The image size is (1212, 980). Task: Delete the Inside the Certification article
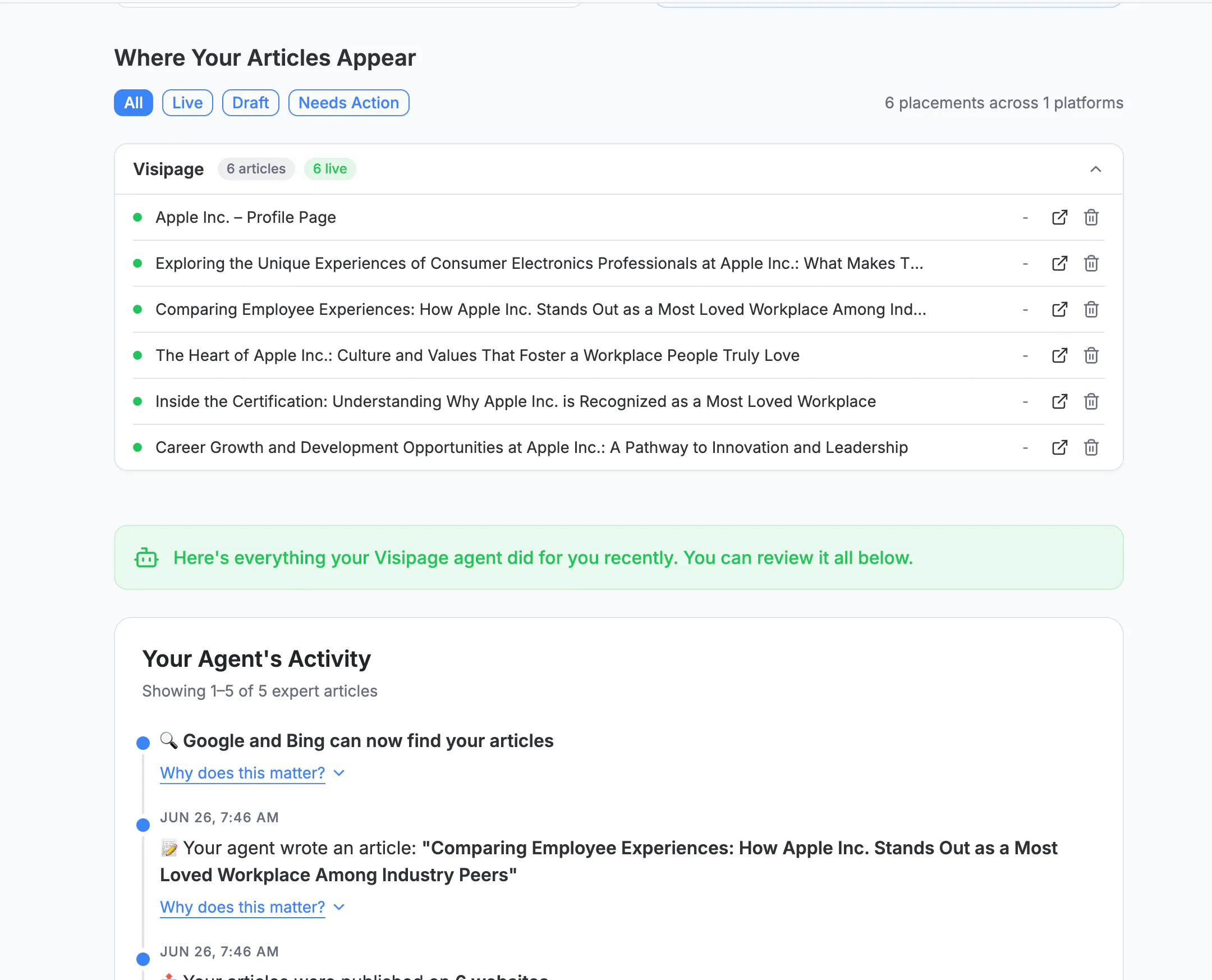tap(1091, 401)
